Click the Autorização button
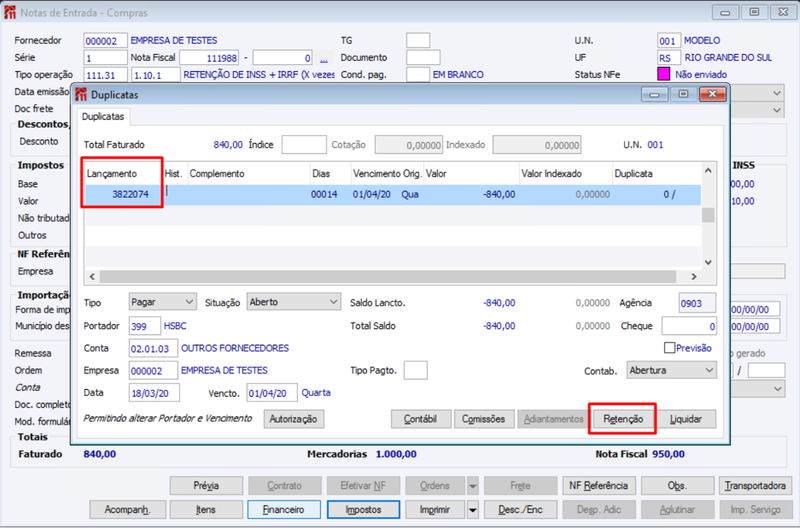The width and height of the screenshot is (800, 528). (293, 419)
